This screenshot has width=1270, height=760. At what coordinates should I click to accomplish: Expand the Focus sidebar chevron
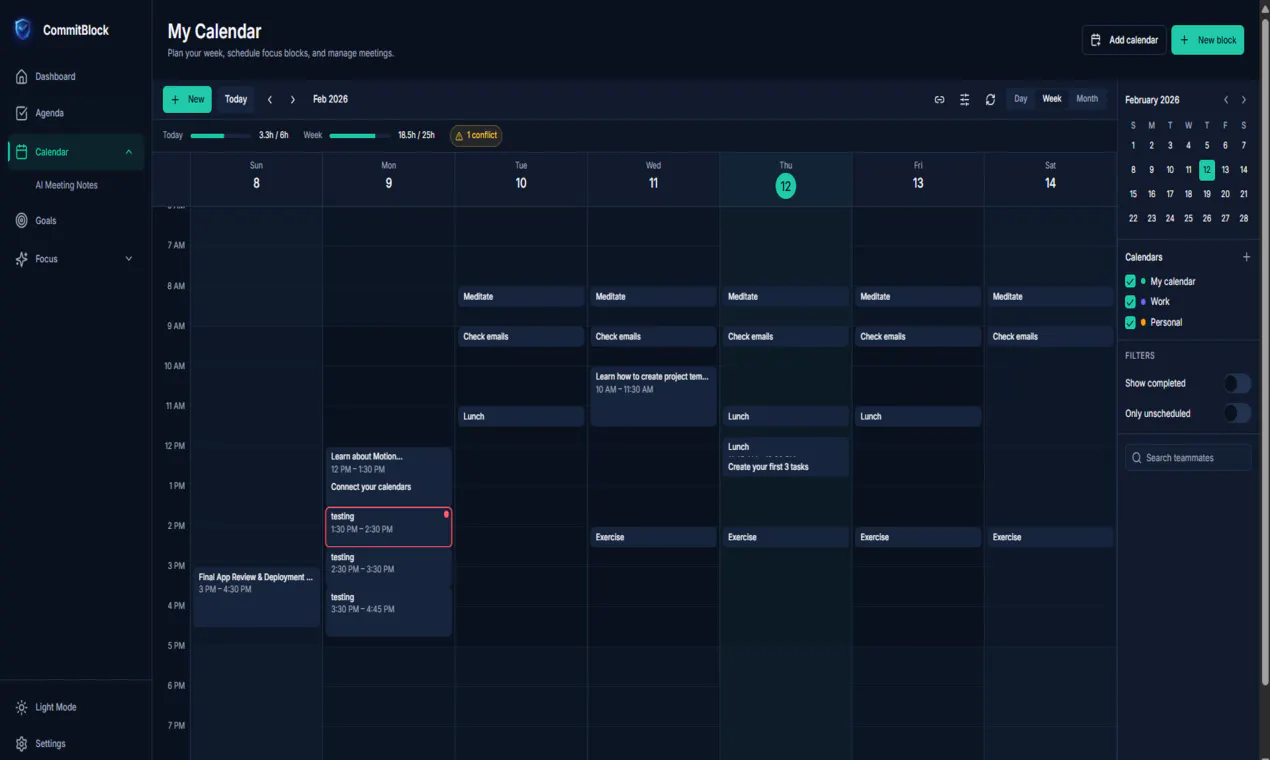point(128,259)
